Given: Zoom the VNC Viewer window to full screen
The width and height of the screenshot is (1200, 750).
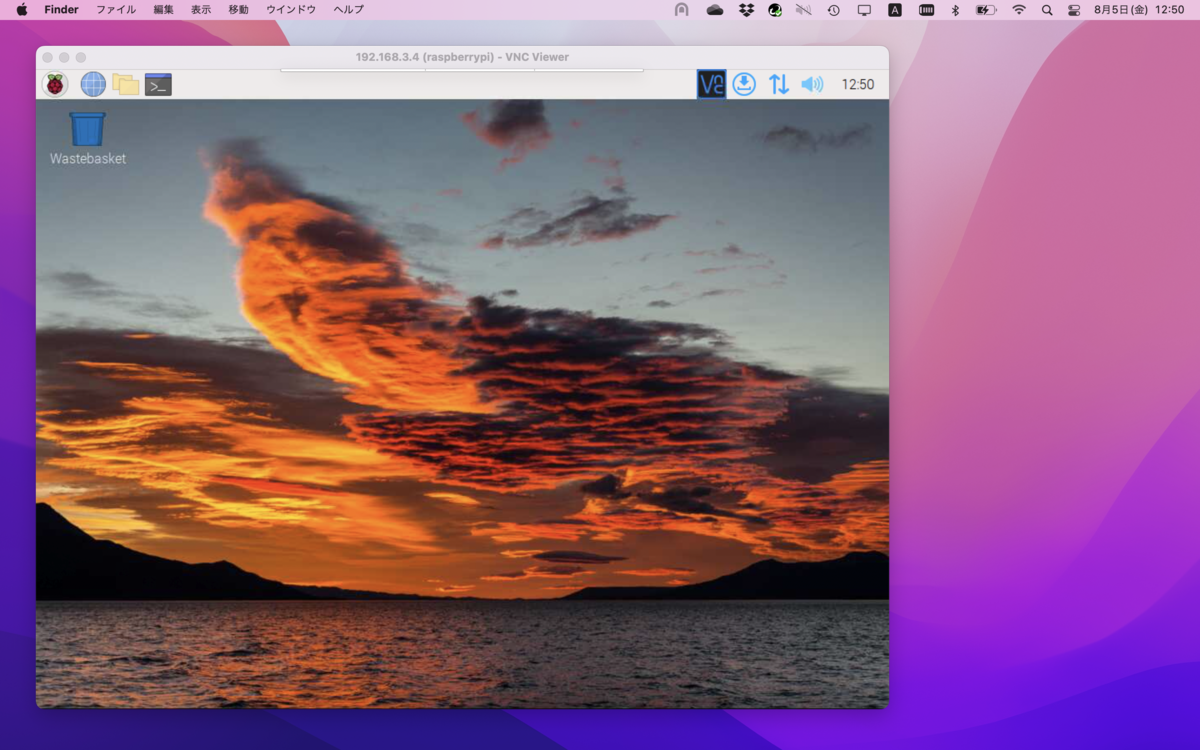Looking at the screenshot, I should tap(81, 57).
